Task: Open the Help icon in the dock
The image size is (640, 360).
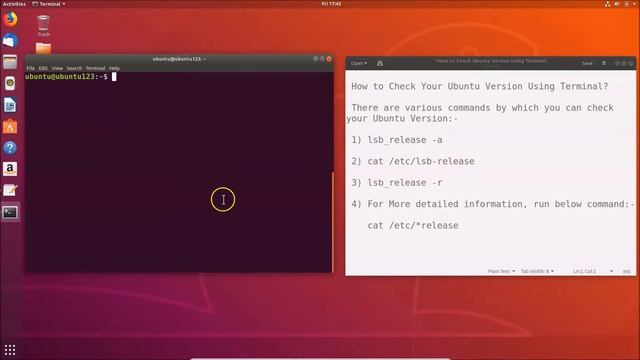Action: point(10,148)
